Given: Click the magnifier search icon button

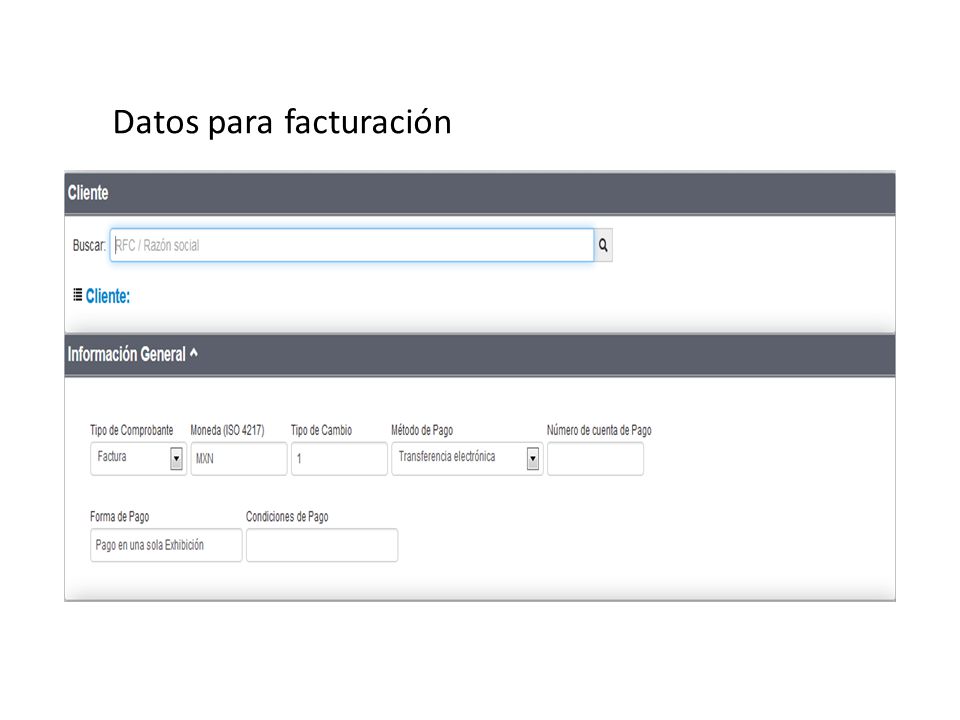Looking at the screenshot, I should point(603,246).
